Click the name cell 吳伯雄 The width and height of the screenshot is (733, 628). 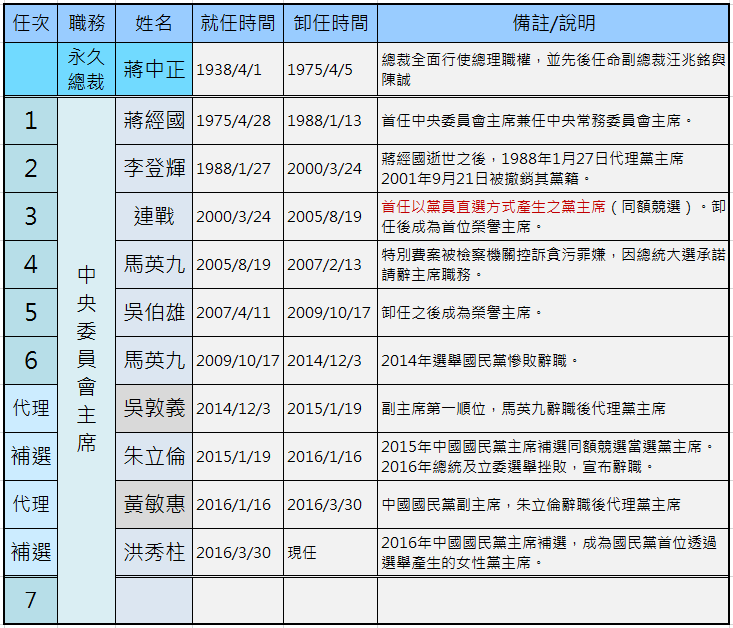154,312
